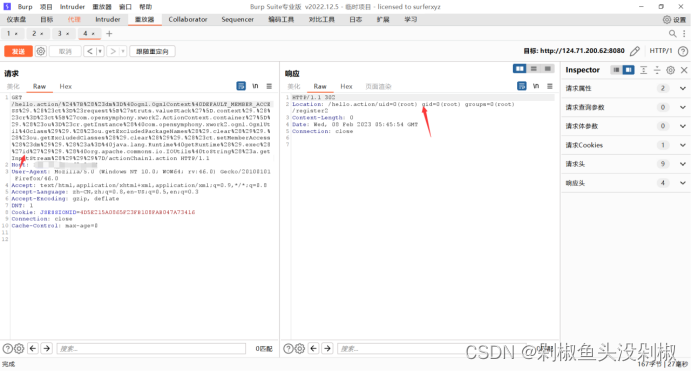The height and width of the screenshot is (371, 692).
Task: Open request search settings gear
Action: click(19, 349)
